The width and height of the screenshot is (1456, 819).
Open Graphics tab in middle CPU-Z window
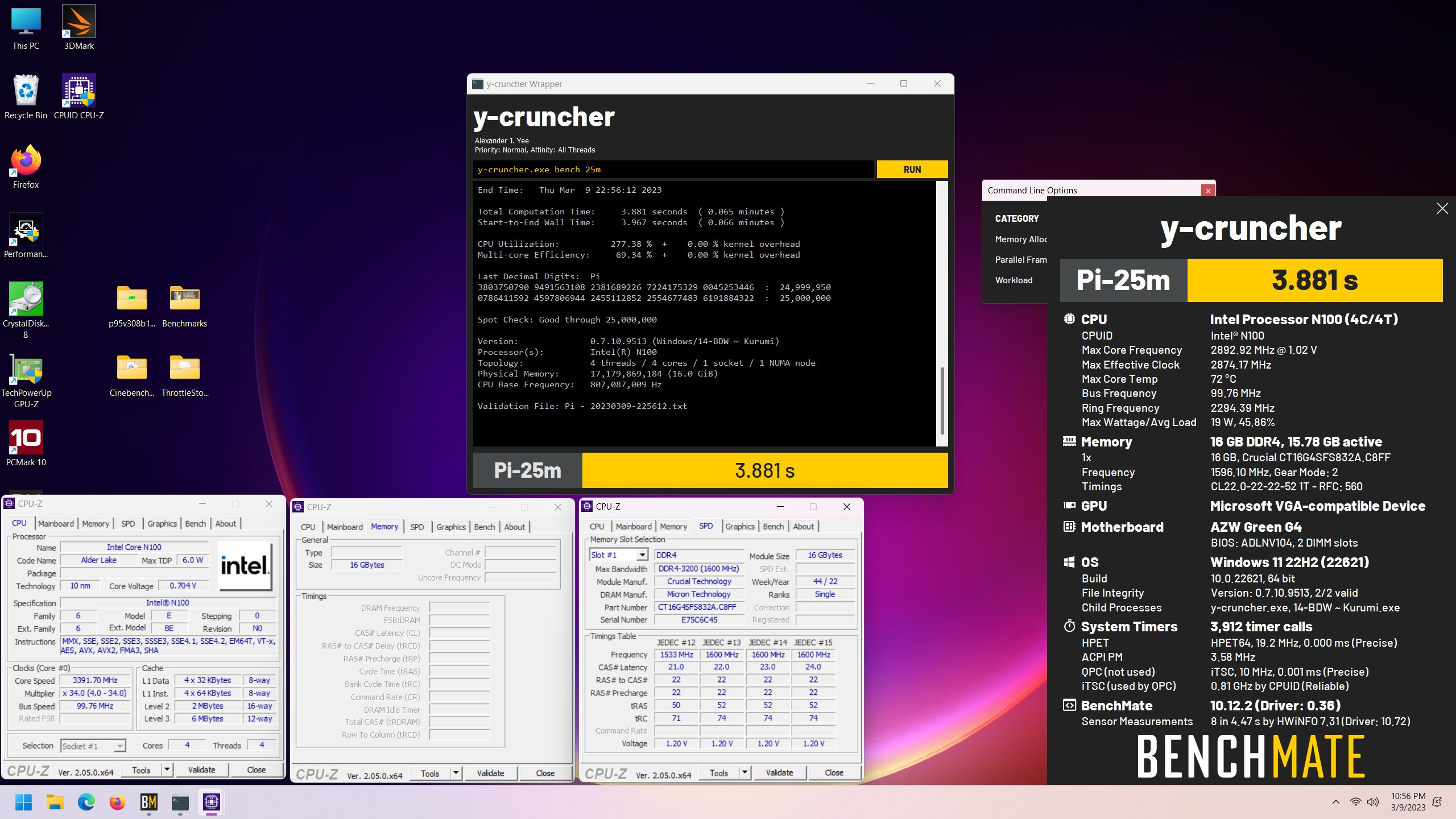click(x=451, y=527)
